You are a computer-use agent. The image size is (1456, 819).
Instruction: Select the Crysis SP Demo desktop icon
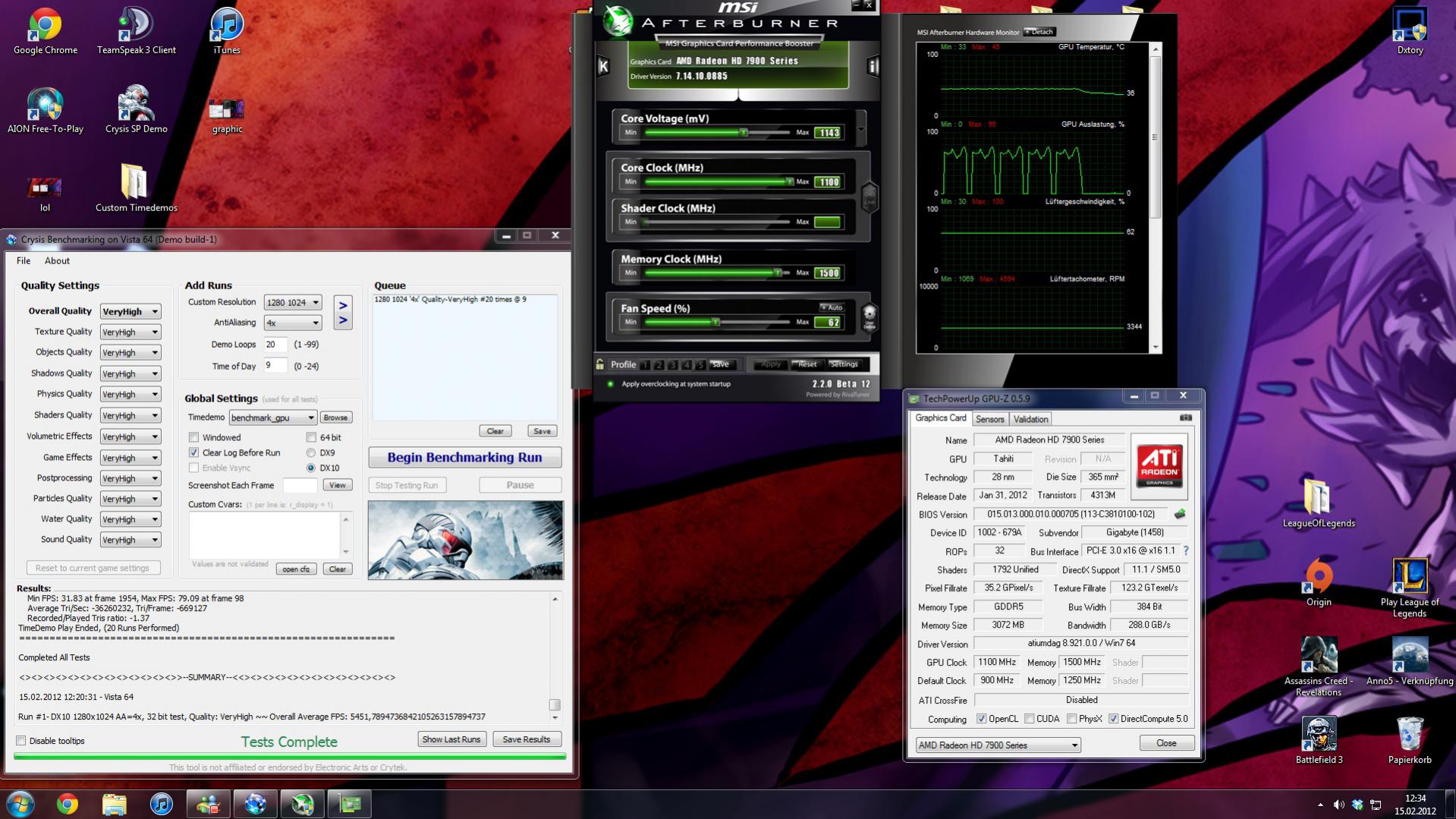click(x=137, y=111)
